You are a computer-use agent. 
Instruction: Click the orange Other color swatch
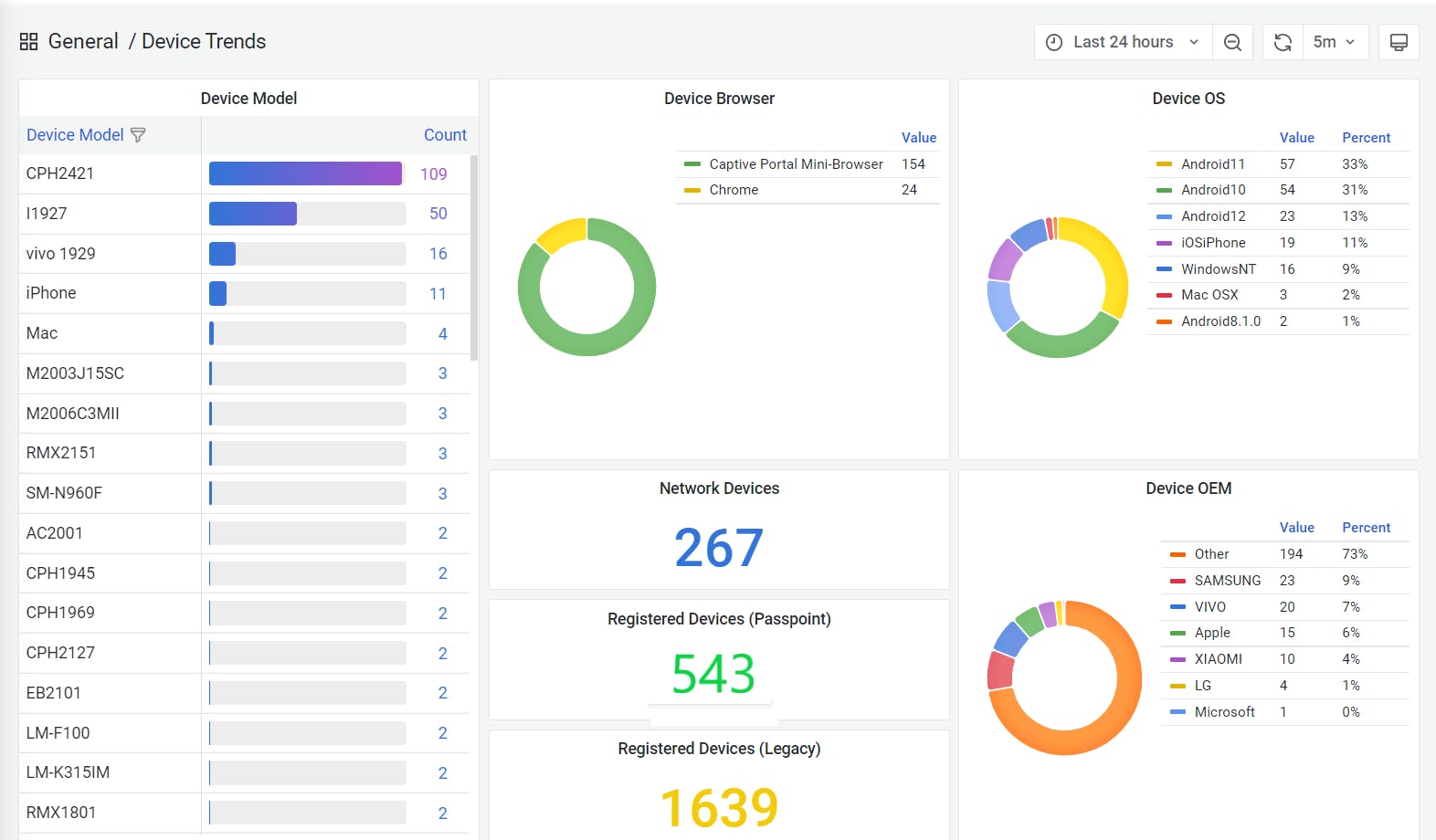point(1177,554)
